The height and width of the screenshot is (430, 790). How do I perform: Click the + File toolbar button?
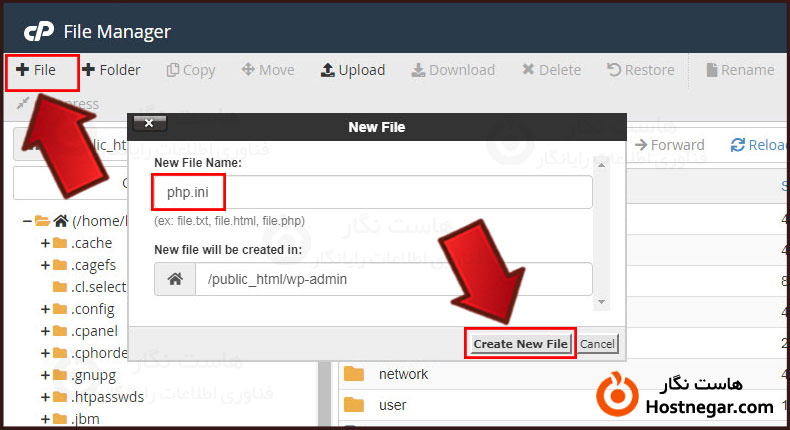tap(36, 70)
